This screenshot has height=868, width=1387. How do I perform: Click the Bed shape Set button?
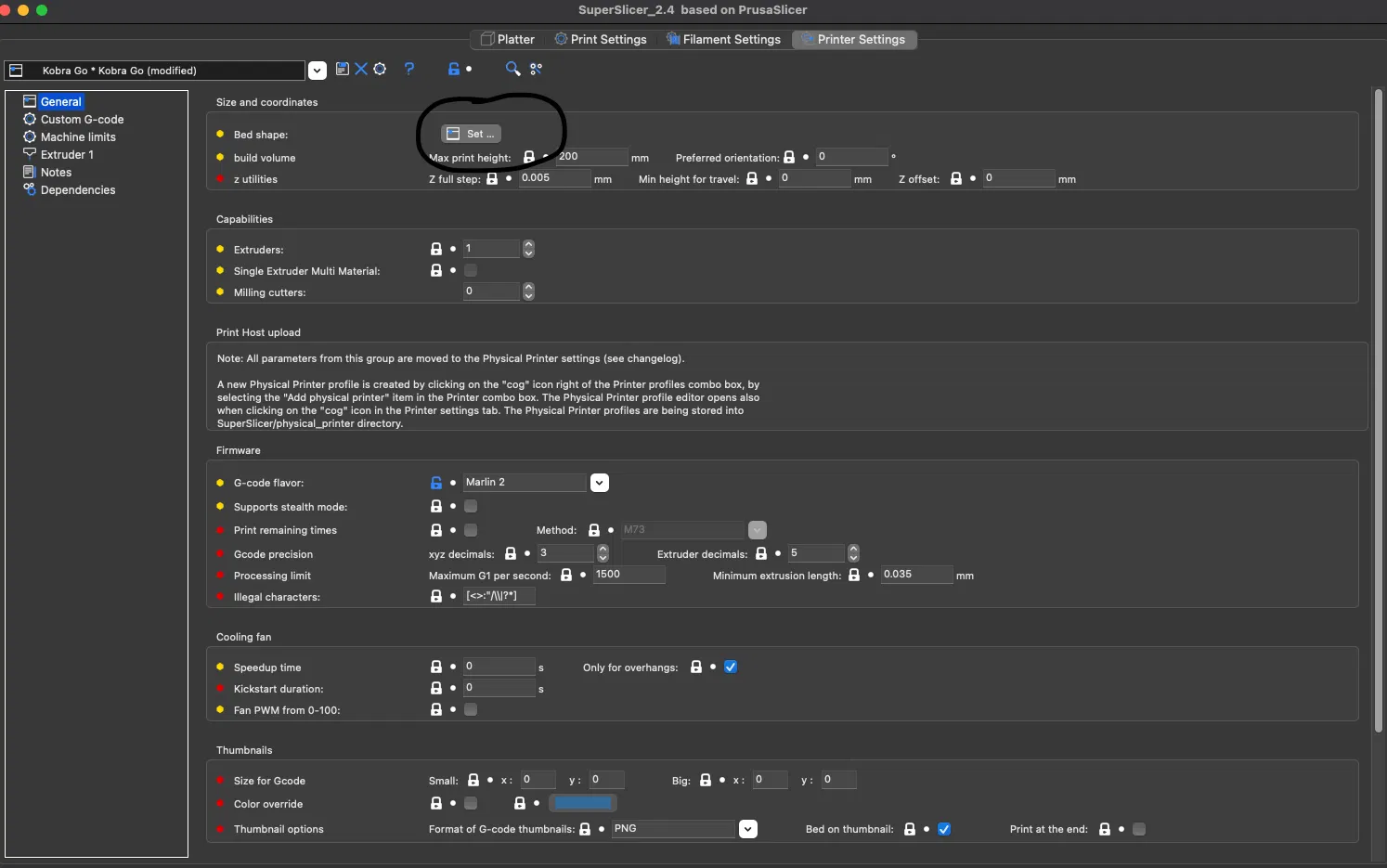(x=472, y=134)
